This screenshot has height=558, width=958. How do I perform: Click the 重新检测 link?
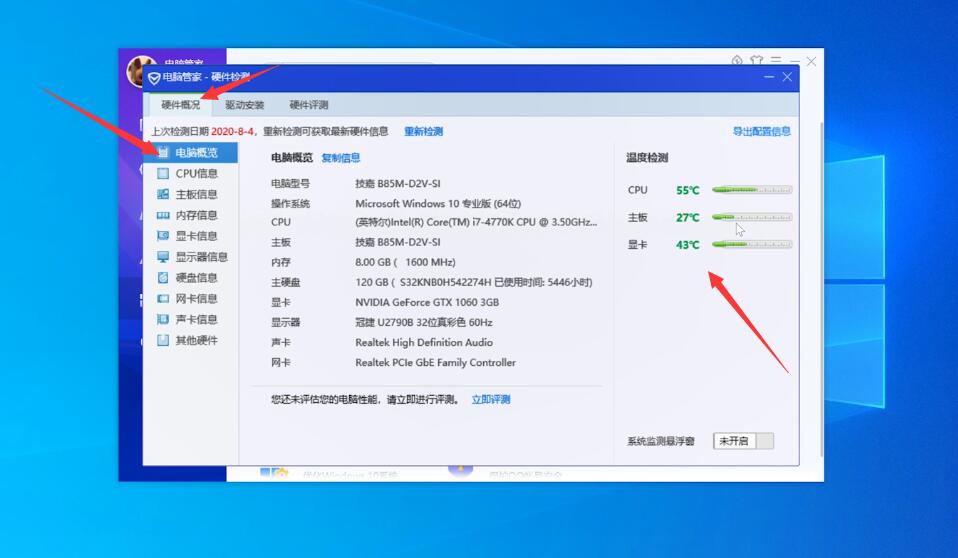tap(423, 131)
